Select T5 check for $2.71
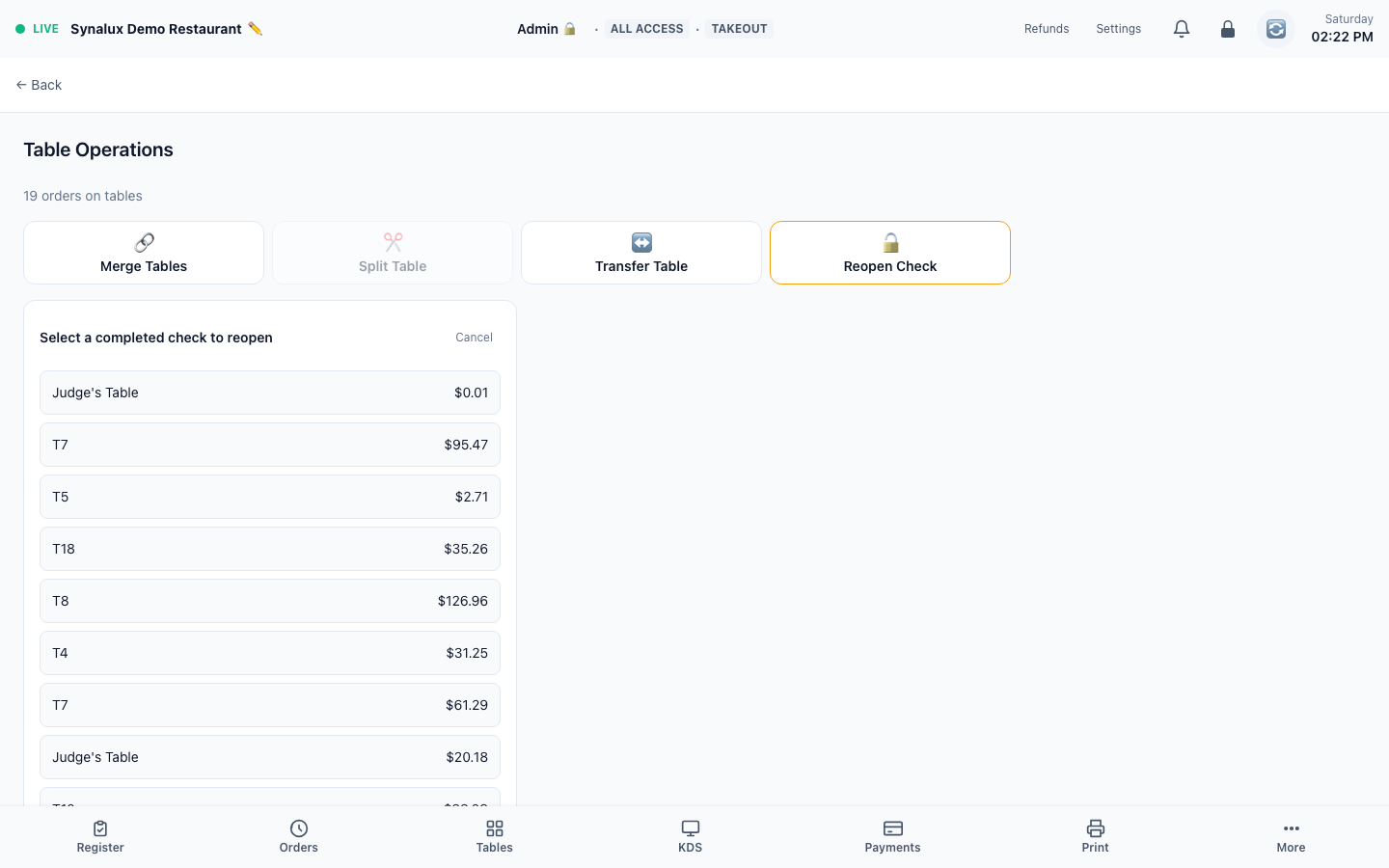The height and width of the screenshot is (868, 1389). click(270, 497)
